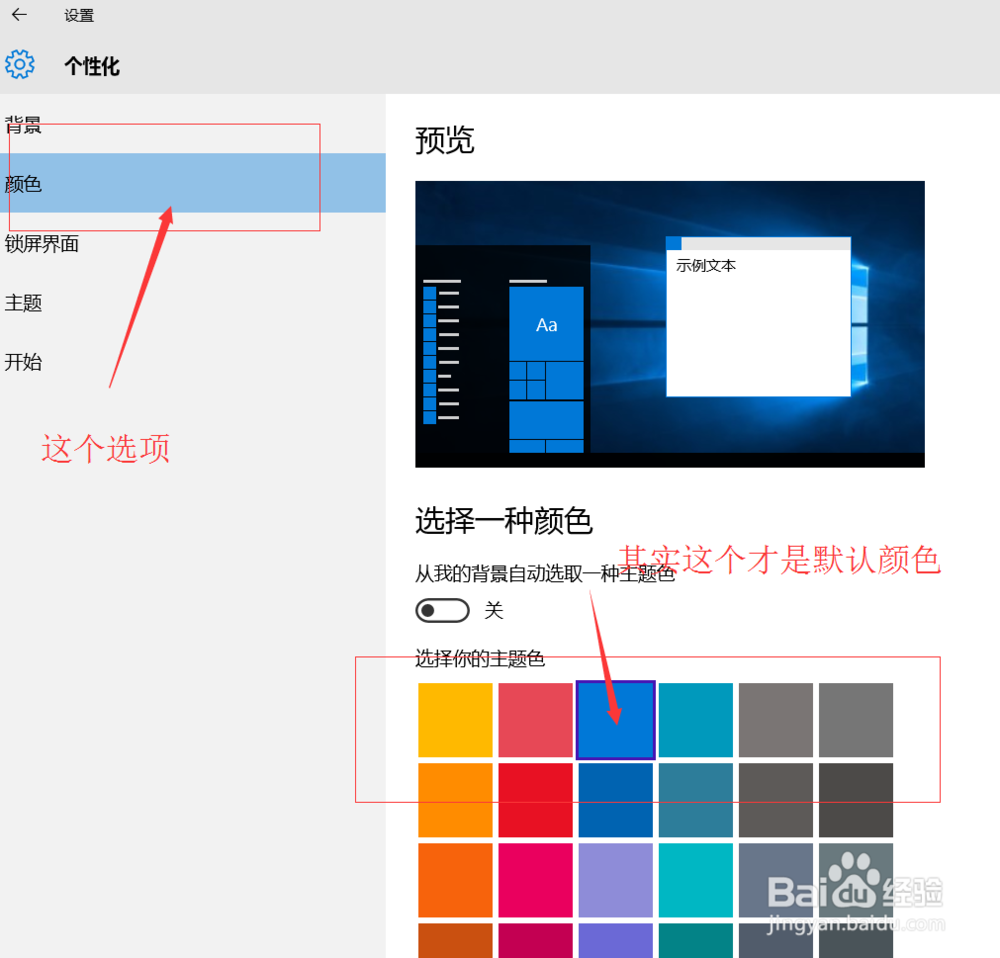This screenshot has width=1000, height=958.
Task: Open the 开始 settings page
Action: [23, 362]
